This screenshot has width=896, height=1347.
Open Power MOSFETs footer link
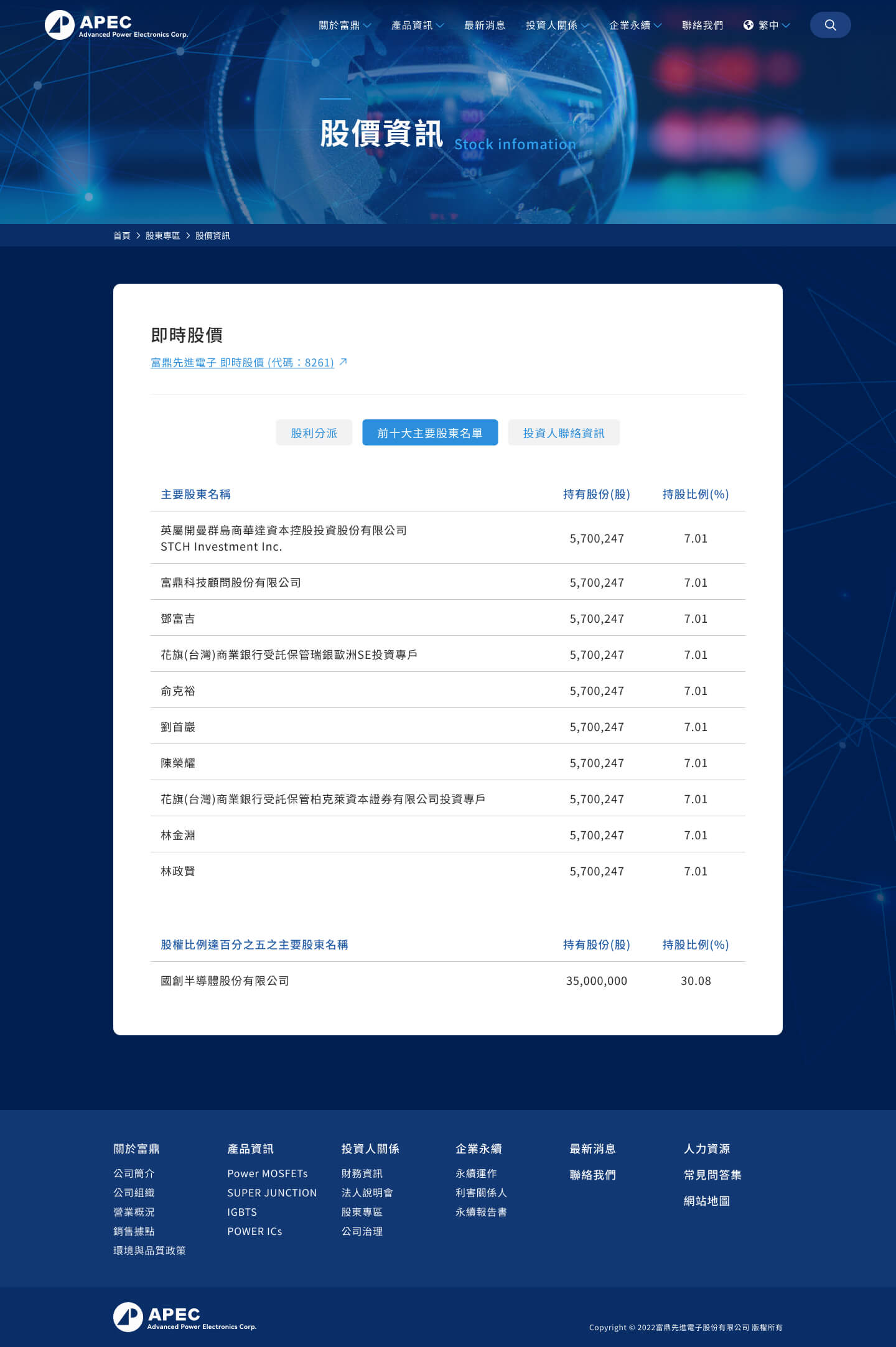268,1173
